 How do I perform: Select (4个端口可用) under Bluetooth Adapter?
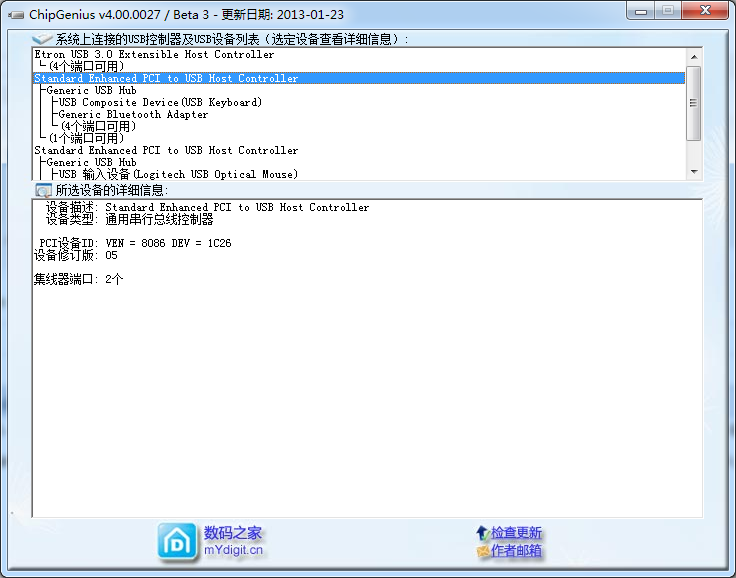359,126
